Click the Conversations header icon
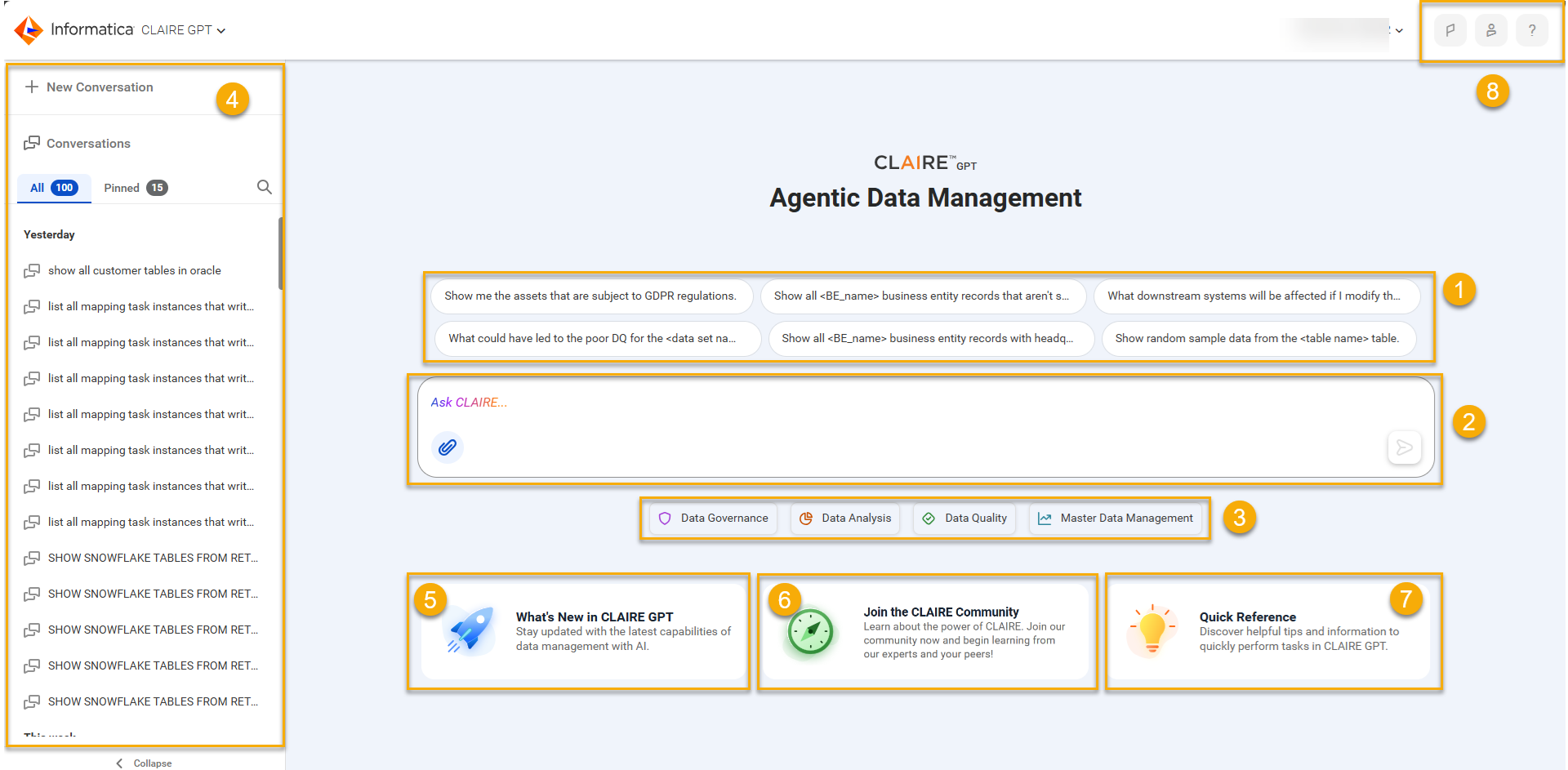The image size is (1568, 770). (32, 143)
